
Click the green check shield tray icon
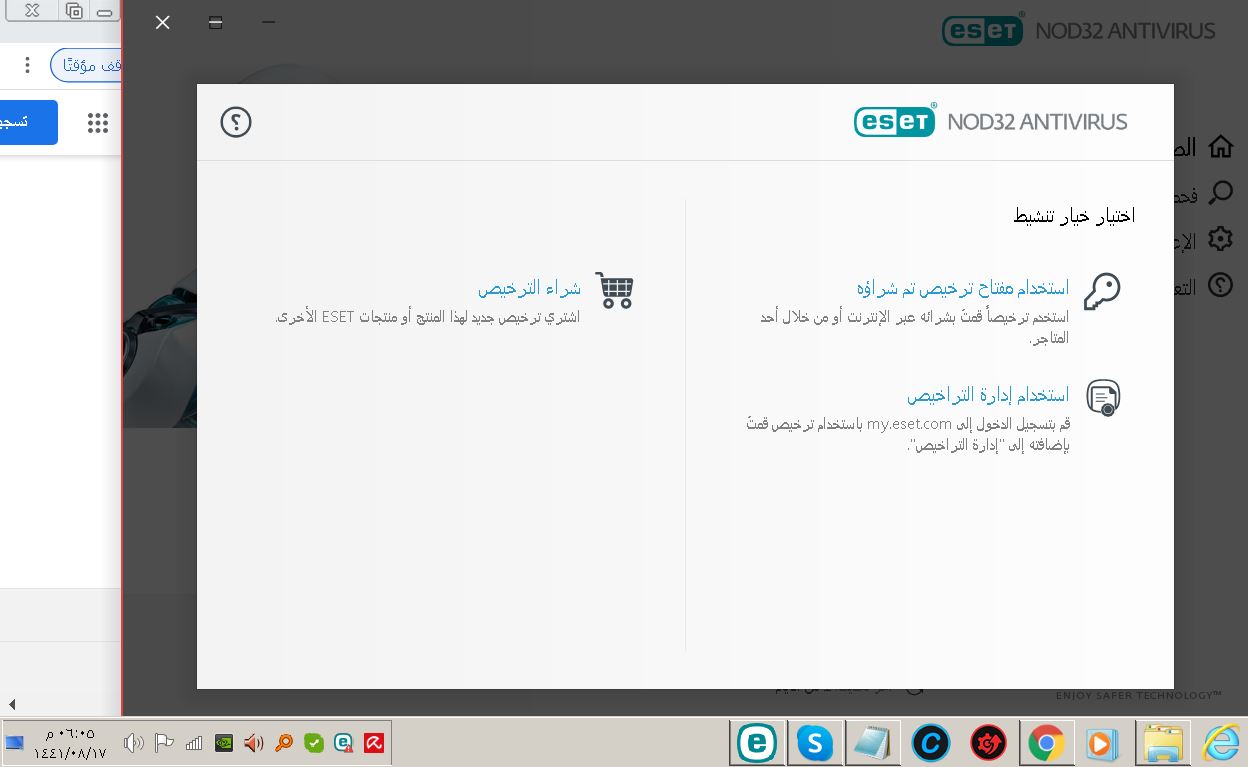tap(314, 743)
